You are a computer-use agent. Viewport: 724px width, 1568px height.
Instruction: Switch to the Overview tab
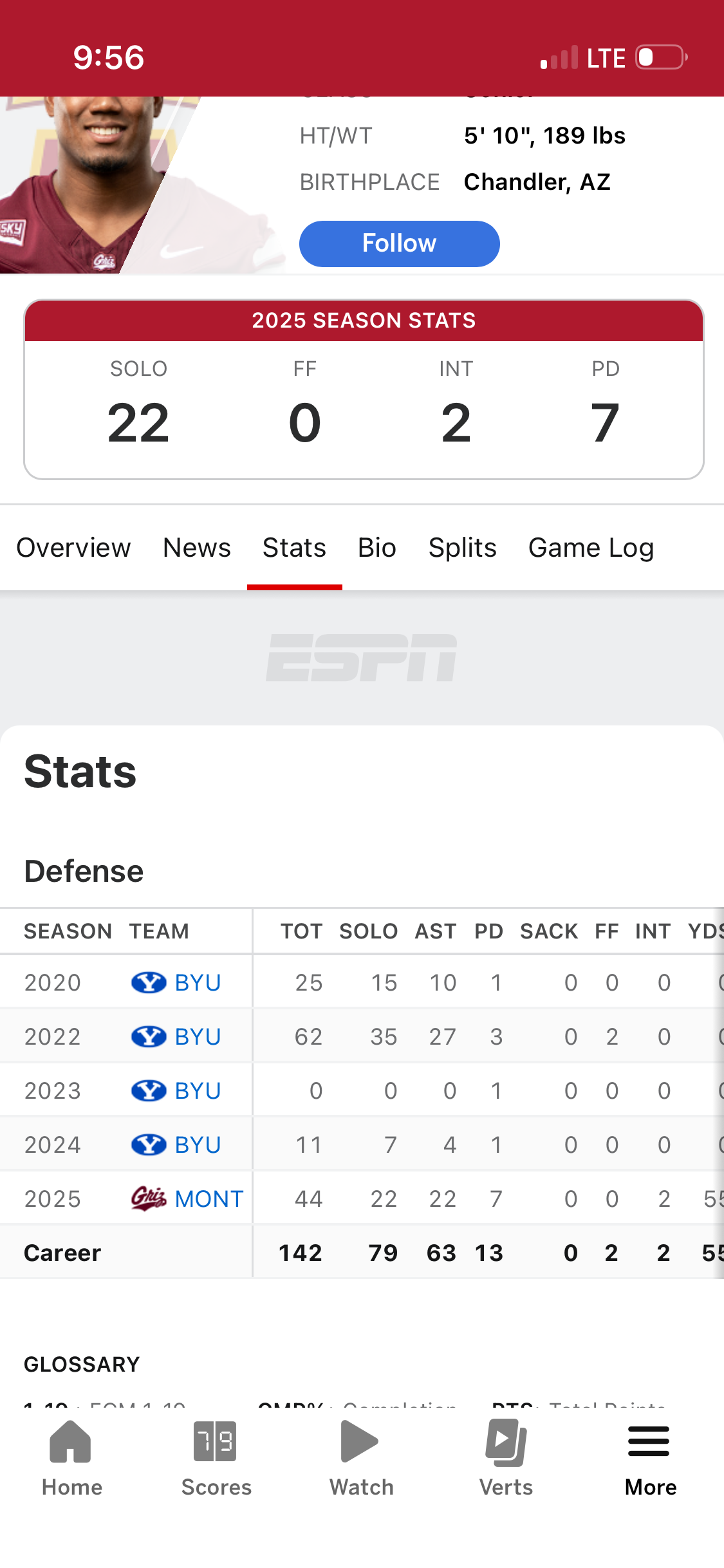(x=73, y=548)
